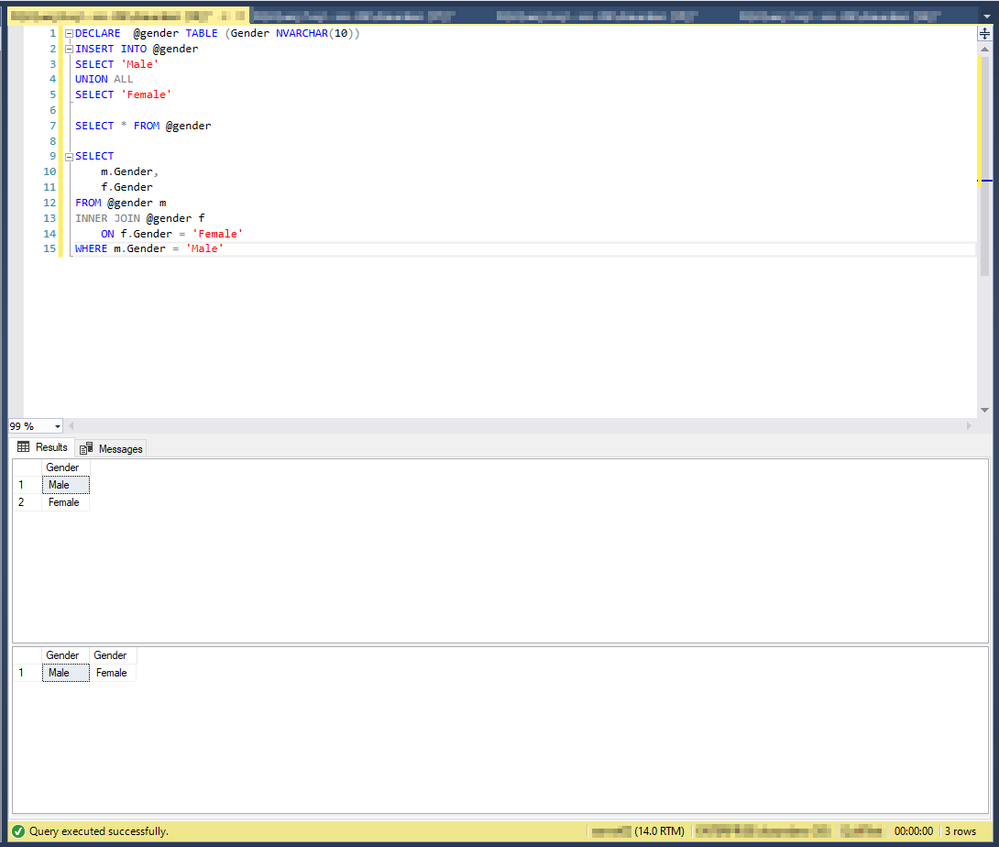Collapse the SELECT block on line 9

68,156
